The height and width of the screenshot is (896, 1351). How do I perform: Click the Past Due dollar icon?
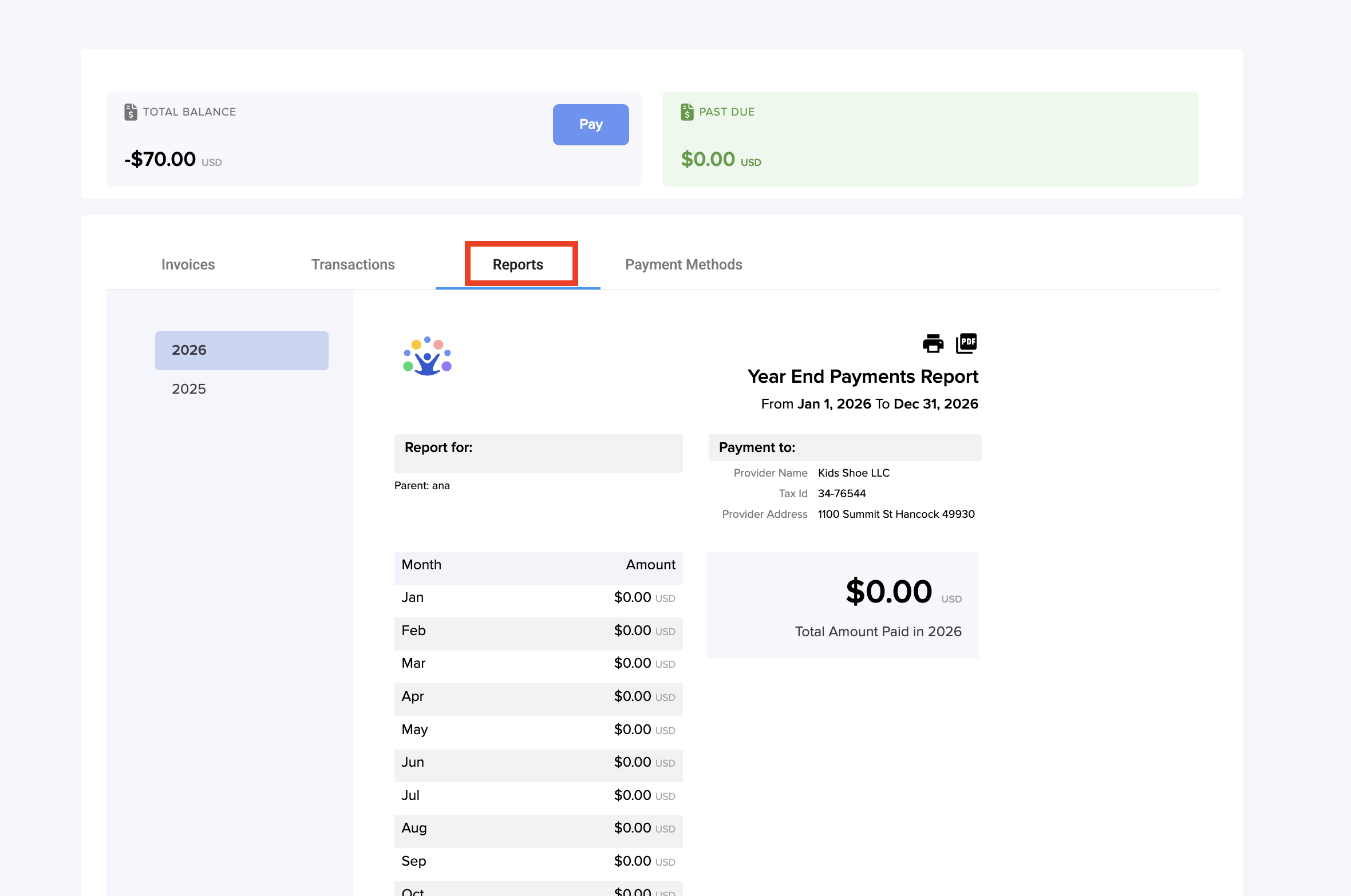tap(687, 112)
